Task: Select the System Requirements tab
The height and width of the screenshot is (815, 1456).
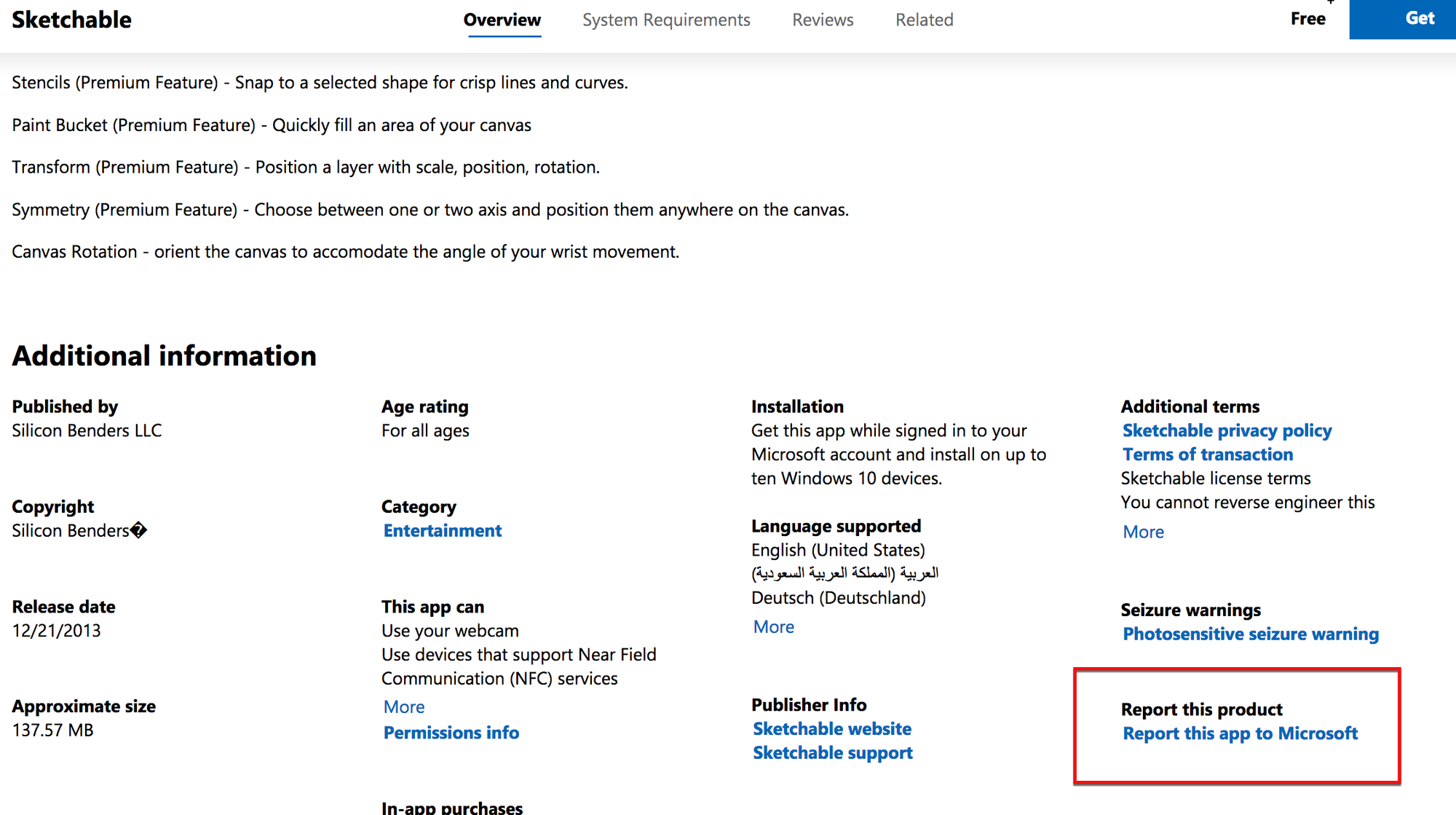Action: tap(665, 20)
